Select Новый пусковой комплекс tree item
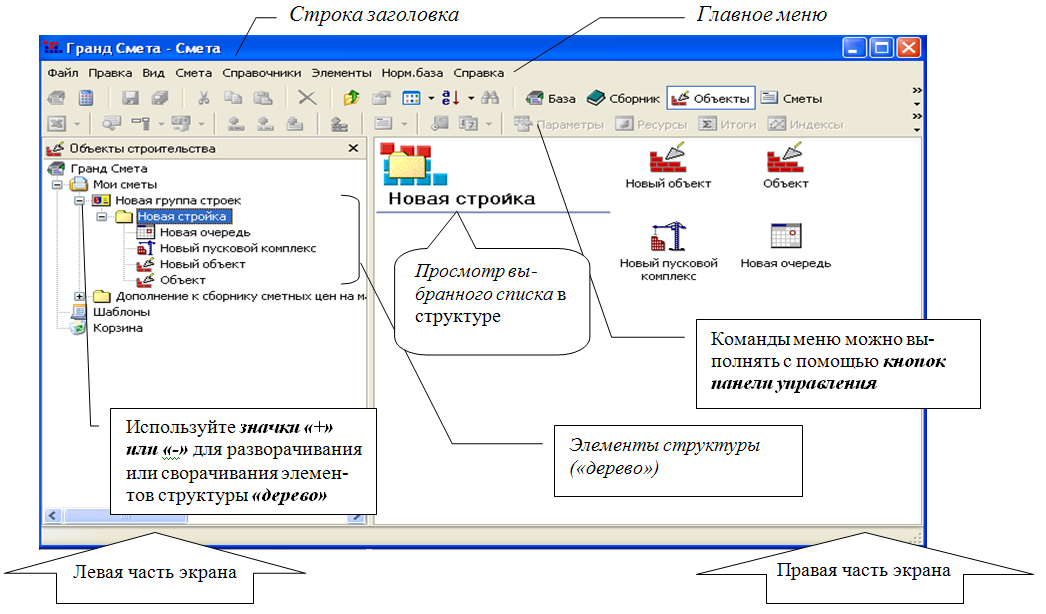The width and height of the screenshot is (1046, 614). 237,249
